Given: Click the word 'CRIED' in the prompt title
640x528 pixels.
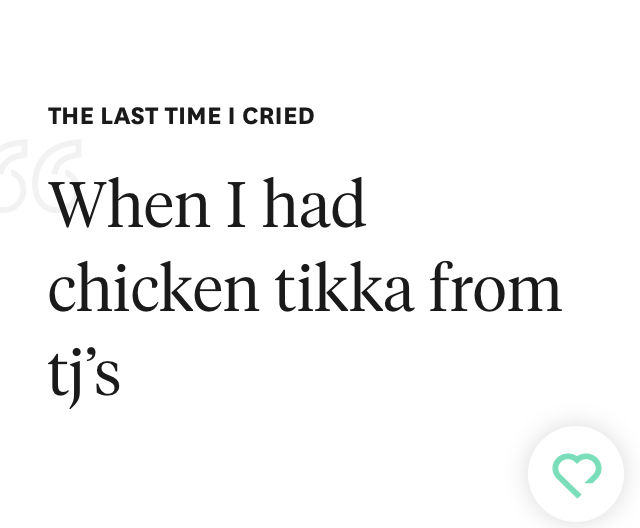Looking at the screenshot, I should [278, 116].
